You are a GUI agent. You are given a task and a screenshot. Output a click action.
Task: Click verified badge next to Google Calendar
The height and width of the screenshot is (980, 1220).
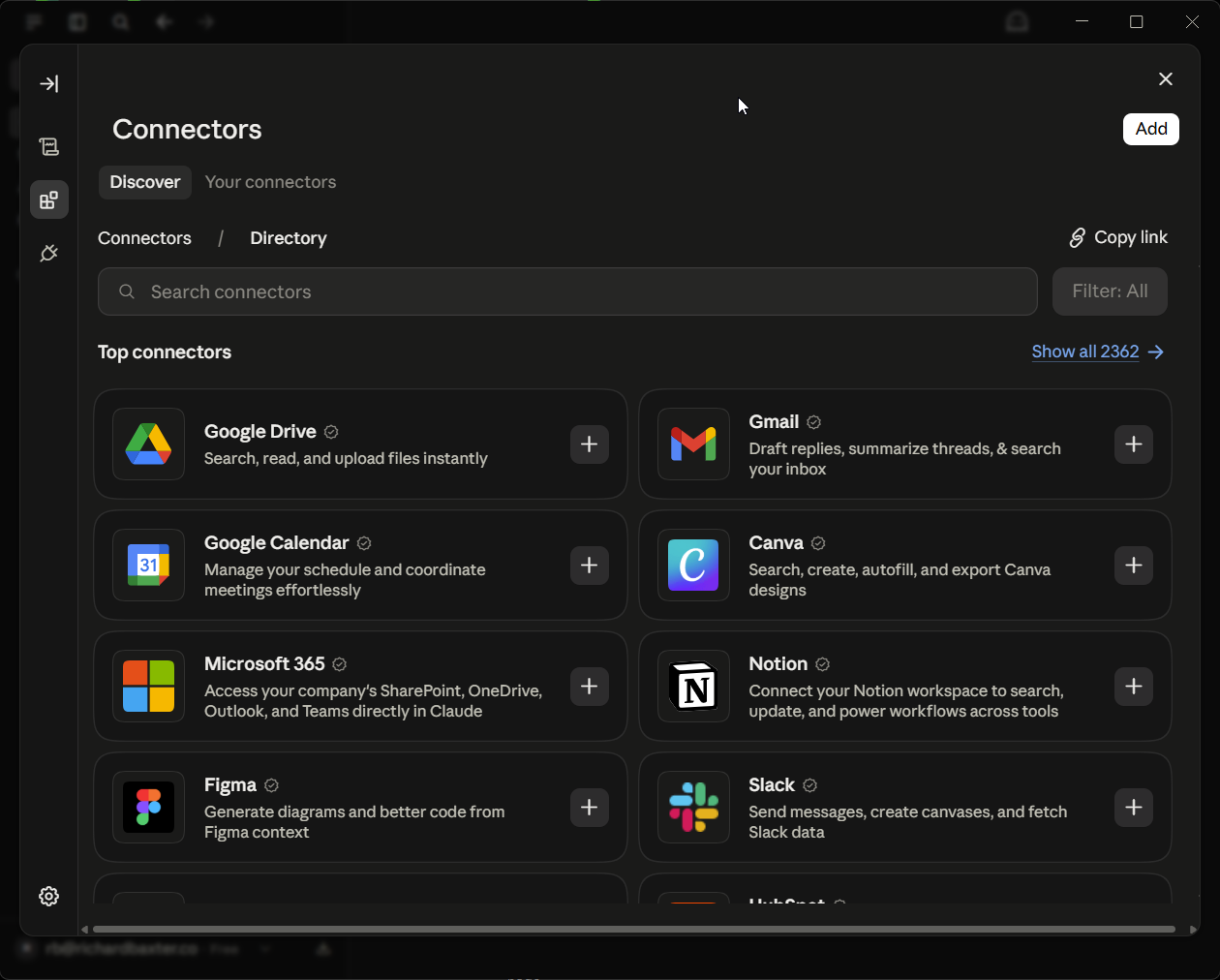pyautogui.click(x=364, y=543)
